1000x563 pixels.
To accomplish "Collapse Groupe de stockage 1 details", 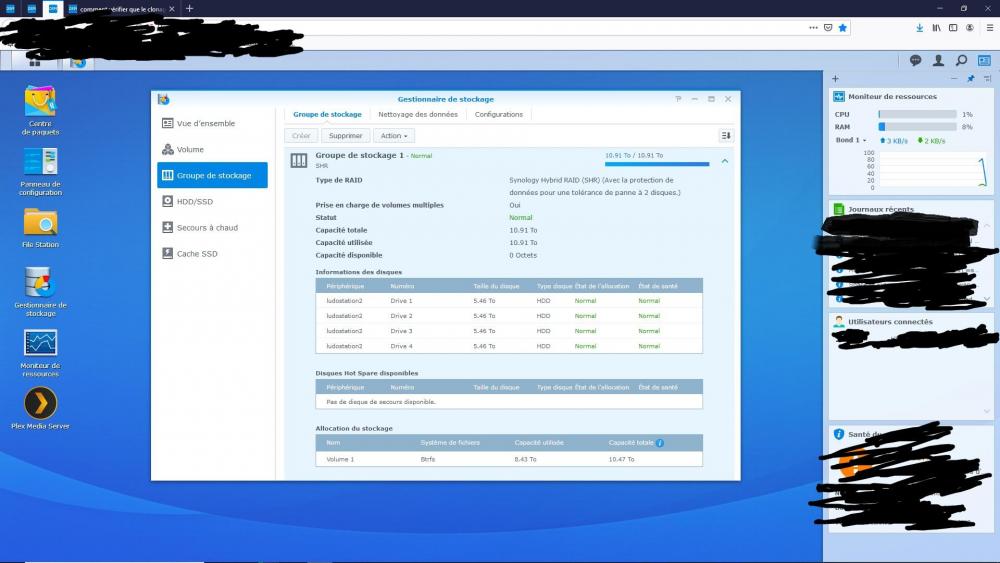I will pyautogui.click(x=725, y=160).
